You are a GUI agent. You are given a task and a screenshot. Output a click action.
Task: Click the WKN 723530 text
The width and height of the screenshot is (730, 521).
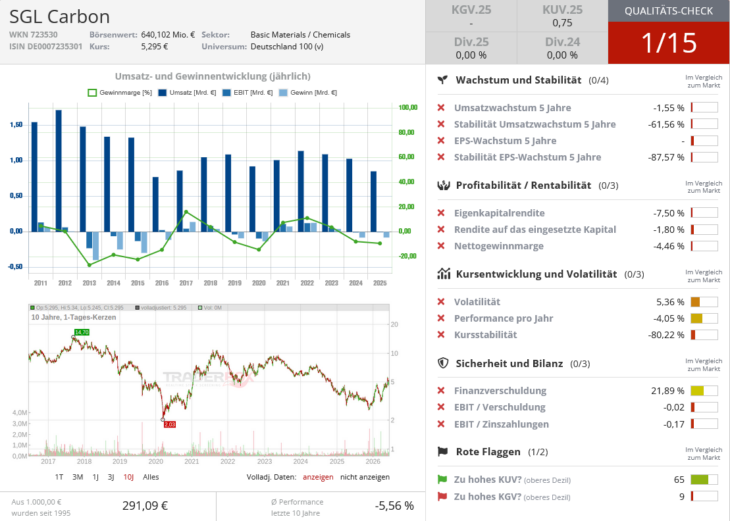pyautogui.click(x=33, y=34)
